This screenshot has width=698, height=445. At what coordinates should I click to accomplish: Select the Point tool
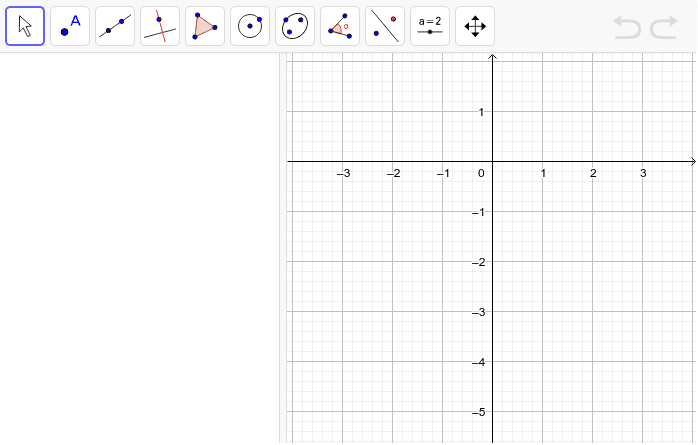click(70, 26)
